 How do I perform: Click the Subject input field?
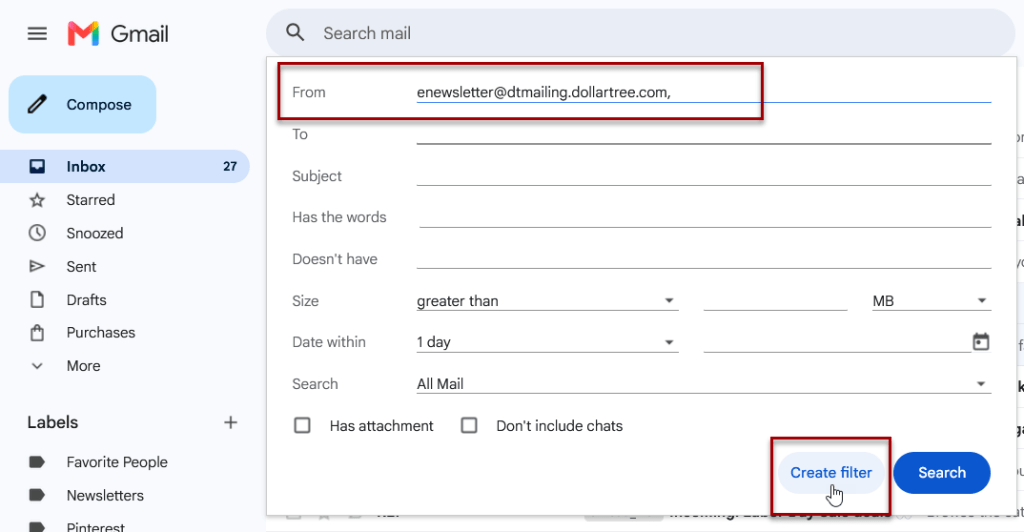703,176
